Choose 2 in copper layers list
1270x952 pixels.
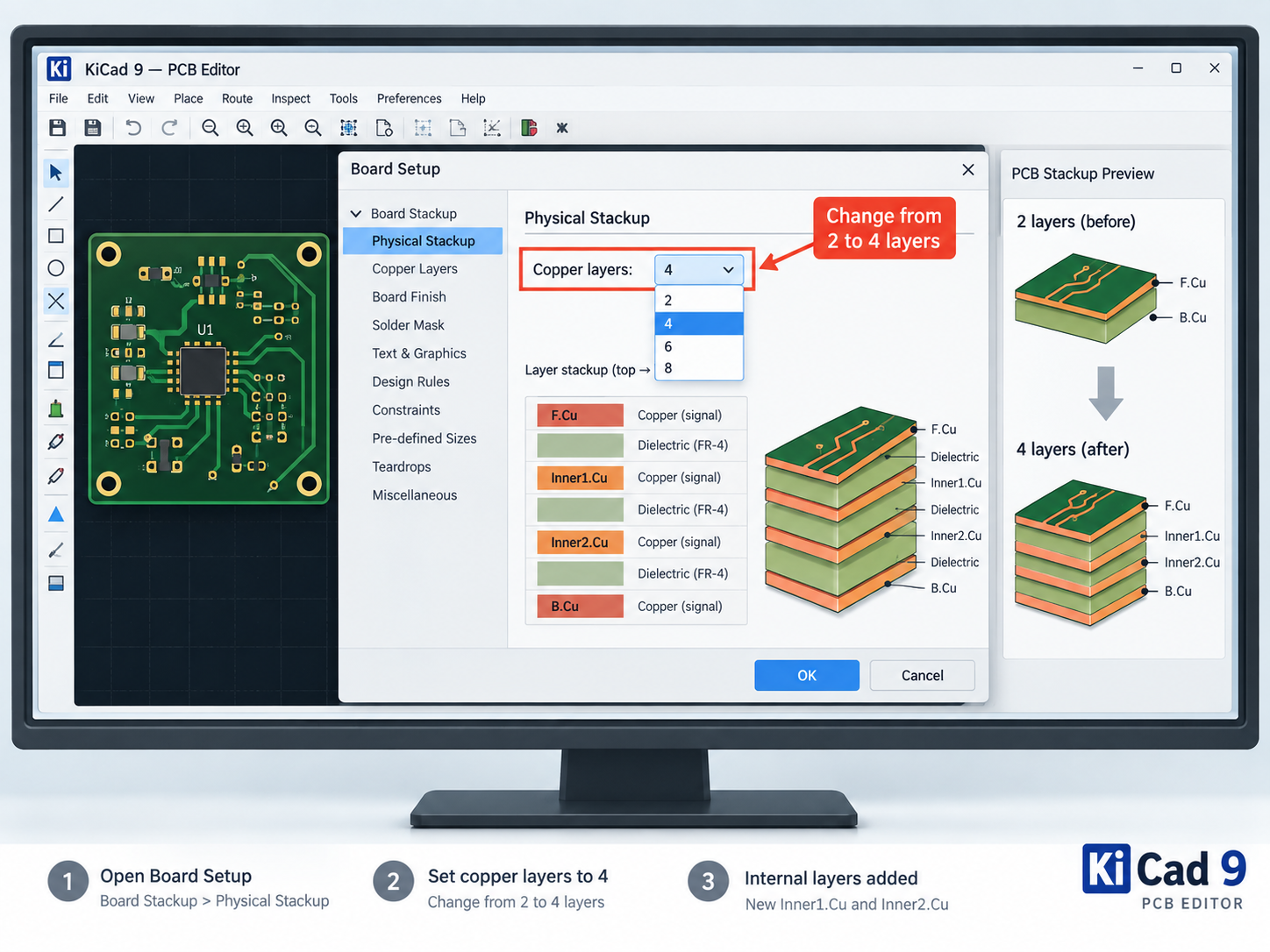[699, 300]
